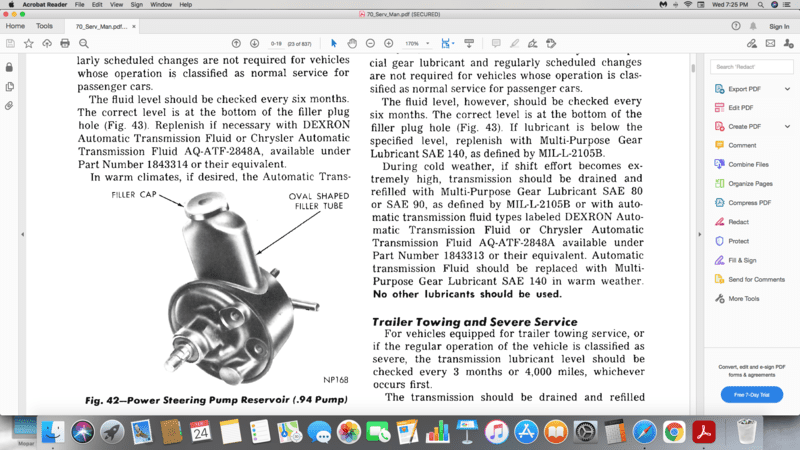Open Fill & Sign tool

[742, 260]
